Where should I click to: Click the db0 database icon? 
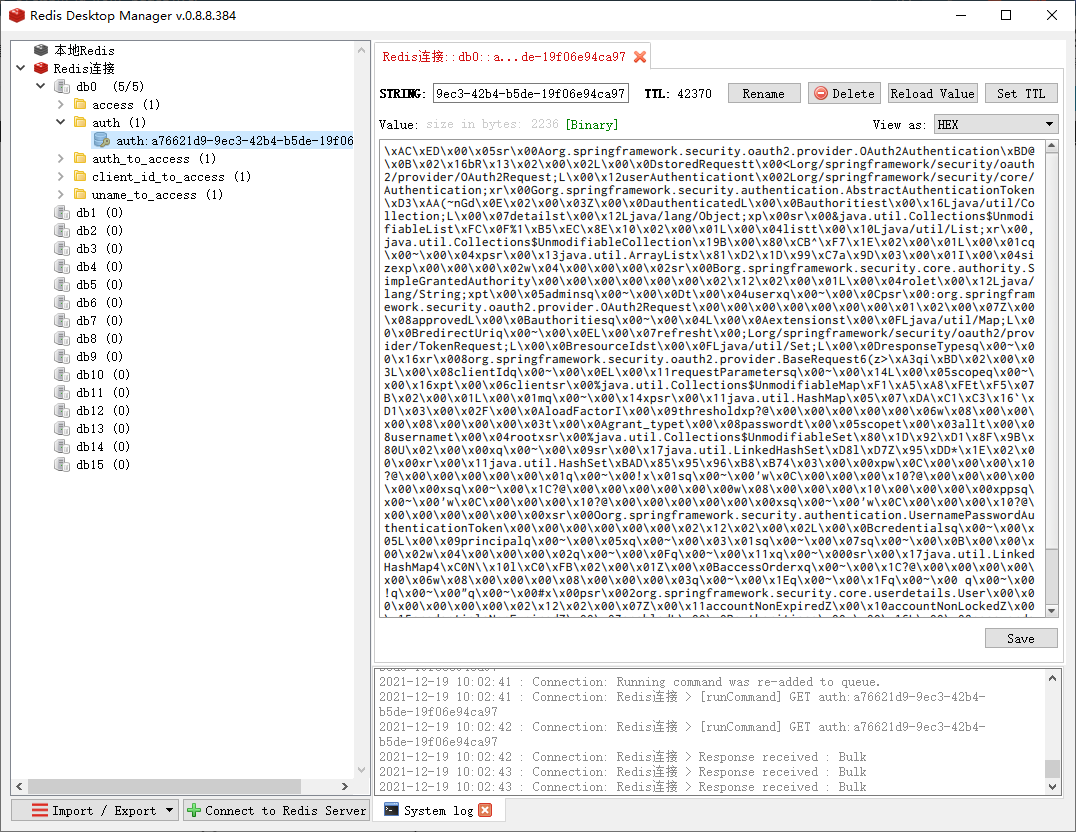click(x=62, y=86)
